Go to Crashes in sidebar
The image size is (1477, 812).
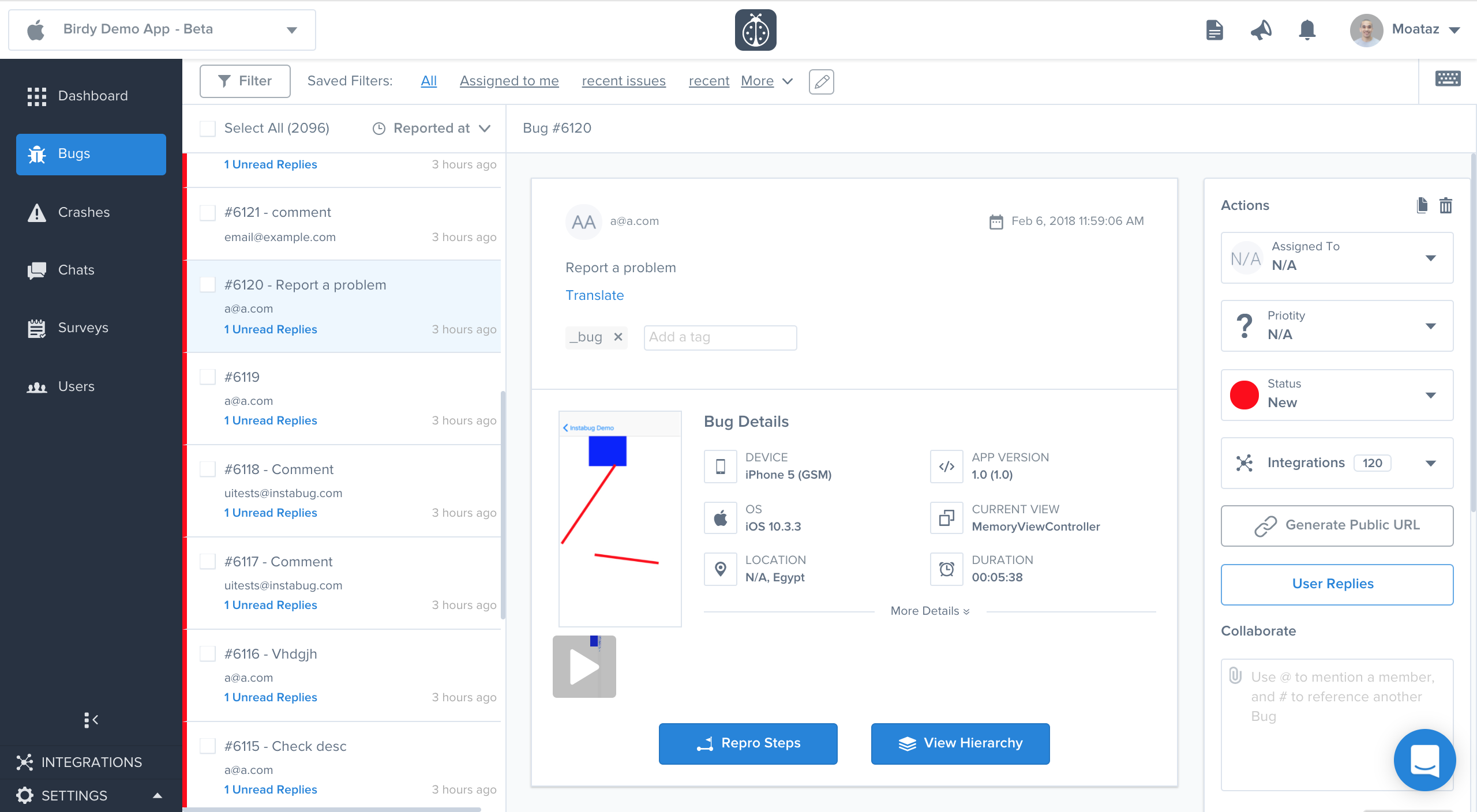84,212
